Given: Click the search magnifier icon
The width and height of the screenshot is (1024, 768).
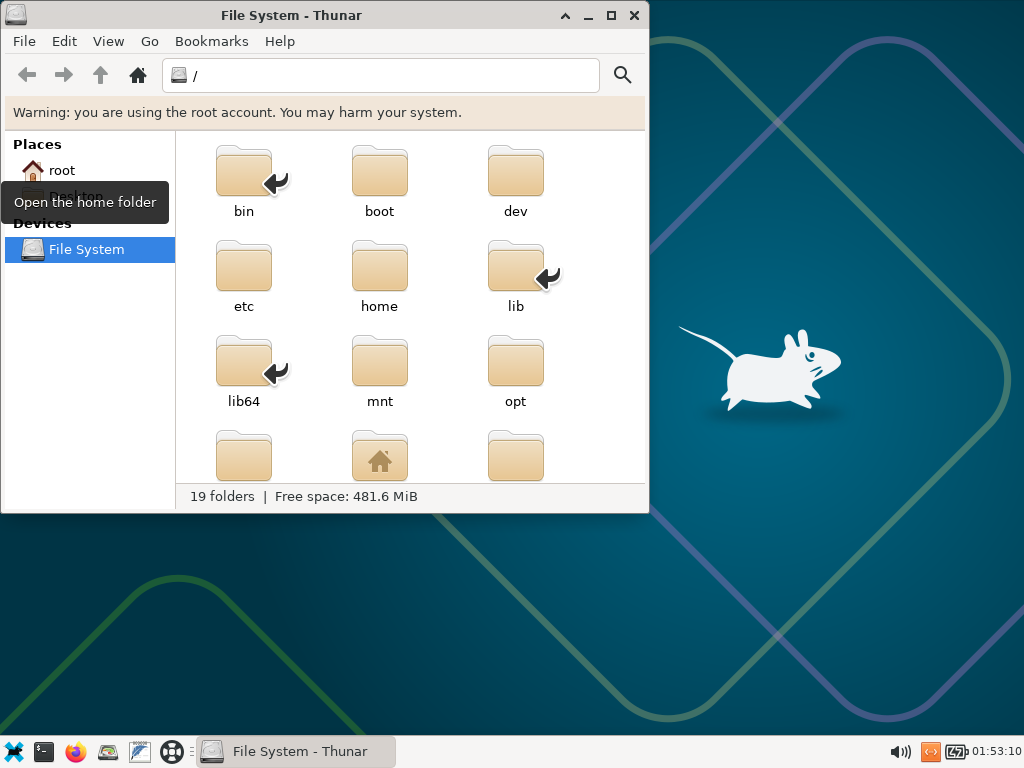Looking at the screenshot, I should click(622, 75).
